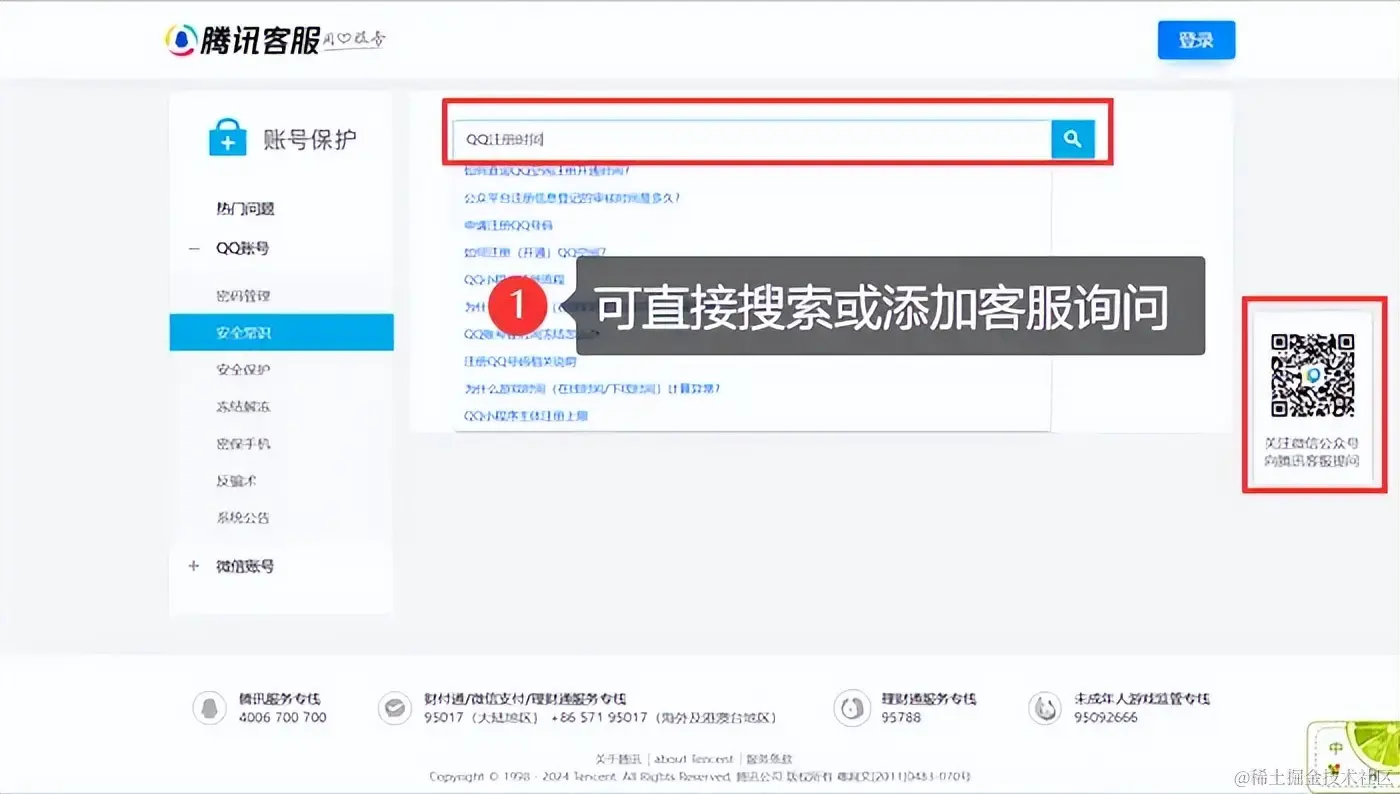This screenshot has width=1400, height=794.
Task: Select the highlighted 安全常识 sidebar item
Action: coord(281,332)
